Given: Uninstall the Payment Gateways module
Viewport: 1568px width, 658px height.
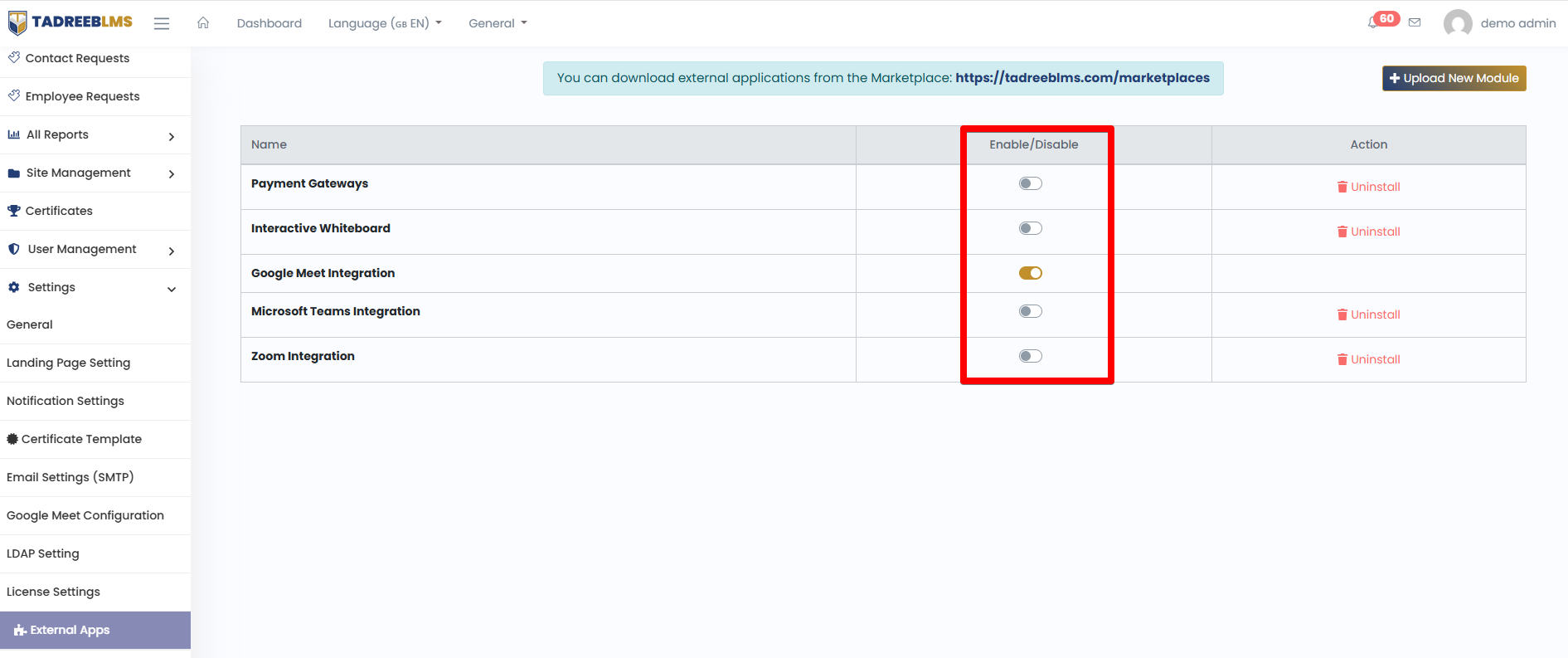Looking at the screenshot, I should click(1369, 187).
